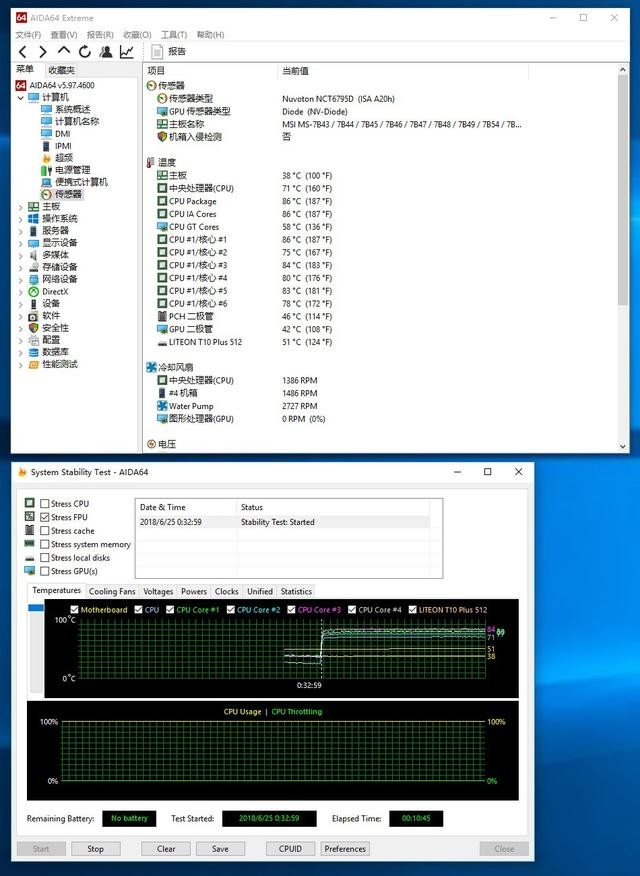The width and height of the screenshot is (640, 876).
Task: Click the 机箱入侵检测 shield icon
Action: tap(162, 137)
